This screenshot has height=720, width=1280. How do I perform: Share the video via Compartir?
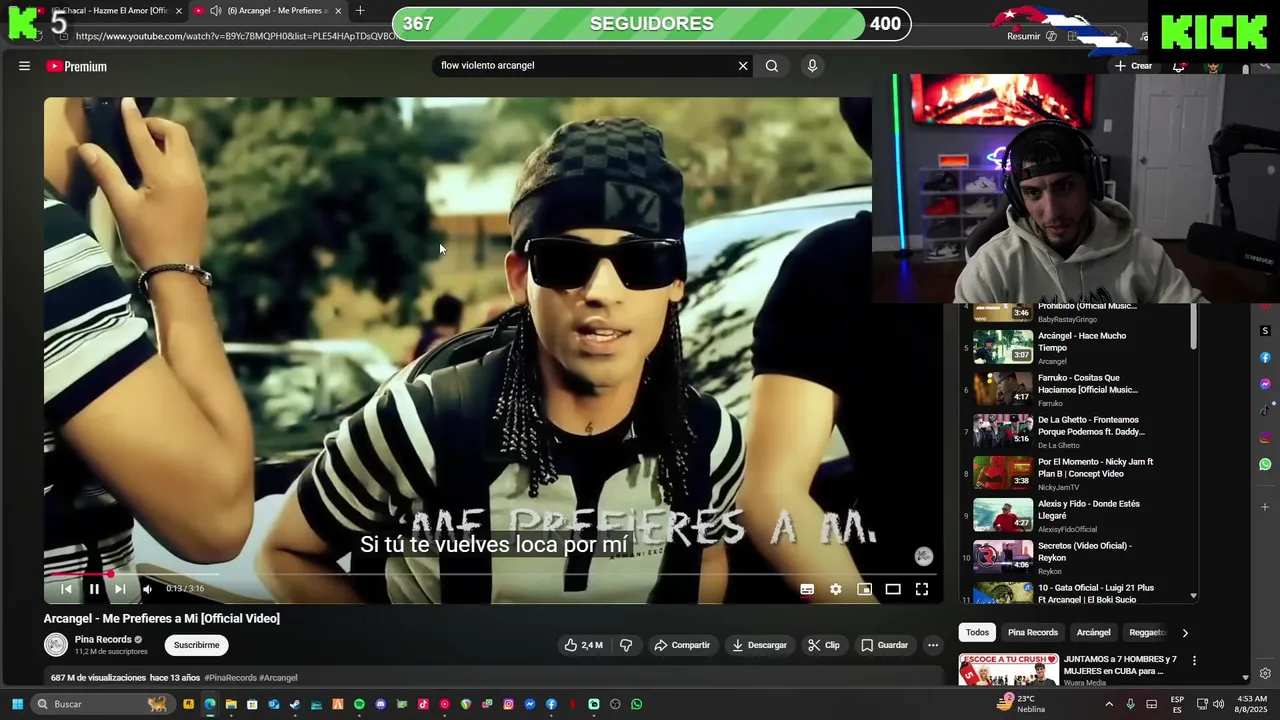click(682, 645)
